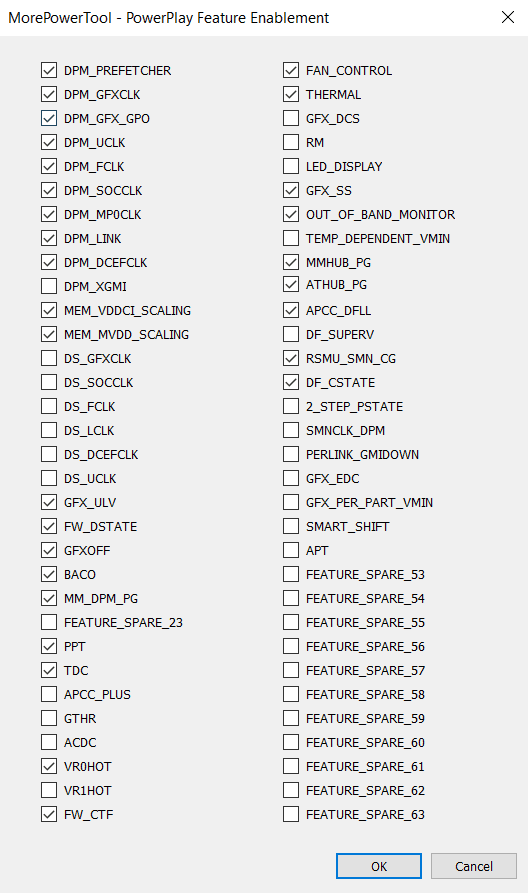
Task: Disable the GFX_ULV checkbox
Action: pos(49,502)
